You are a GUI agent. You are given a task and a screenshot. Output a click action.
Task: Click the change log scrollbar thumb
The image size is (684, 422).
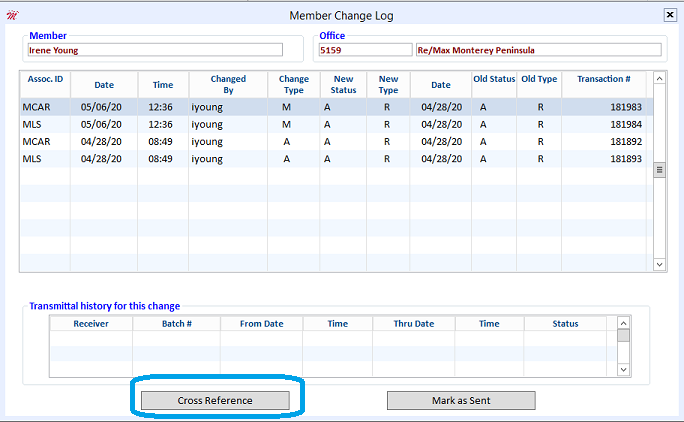pyautogui.click(x=660, y=170)
